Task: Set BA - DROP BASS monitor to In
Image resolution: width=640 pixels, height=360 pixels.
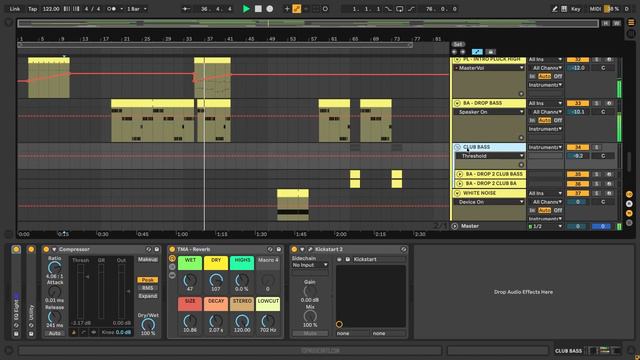Action: point(532,120)
